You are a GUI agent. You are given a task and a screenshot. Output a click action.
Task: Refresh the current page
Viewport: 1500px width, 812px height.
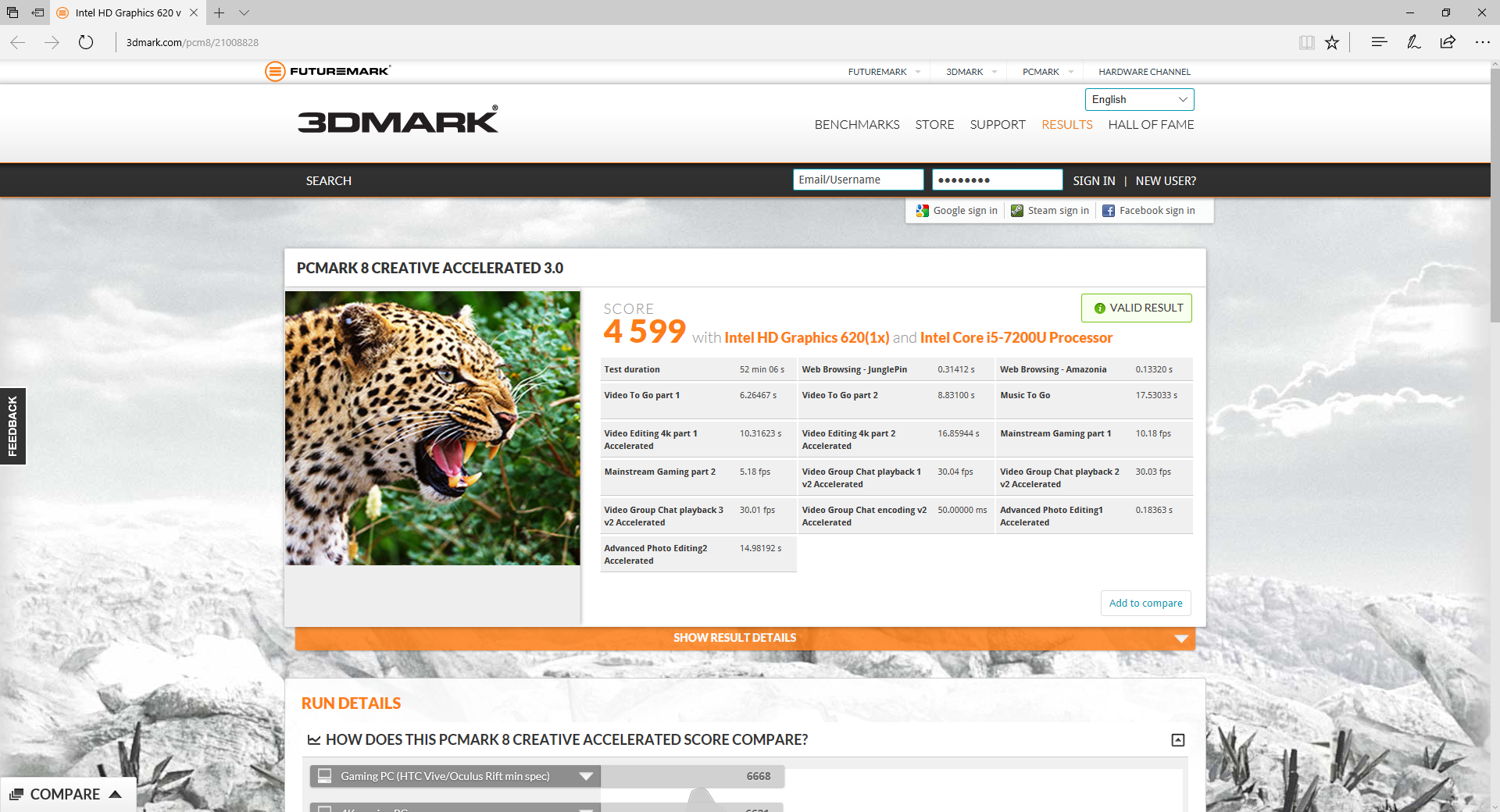86,42
